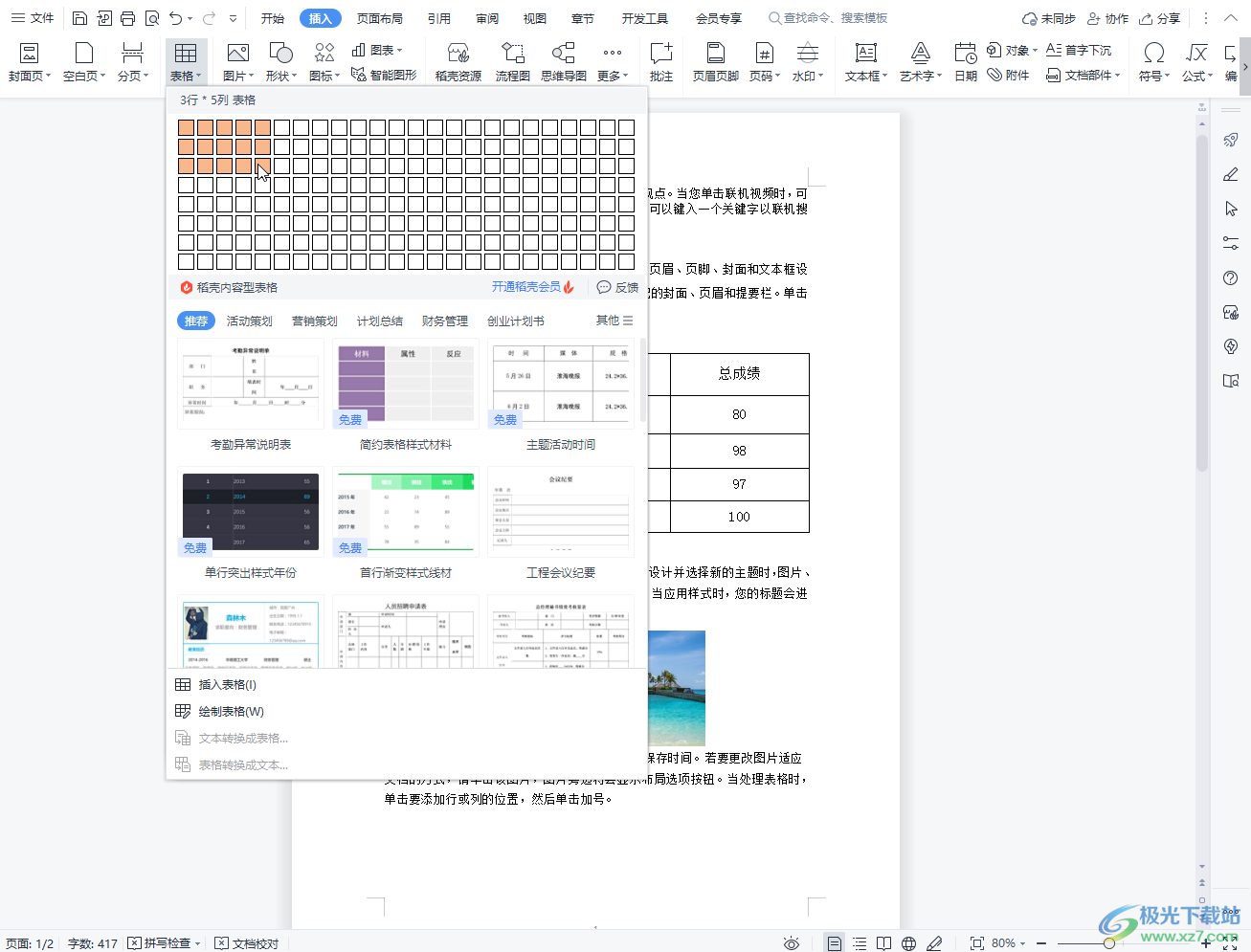The height and width of the screenshot is (952, 1251).
Task: Switch to page layout view icon
Action: 835,943
